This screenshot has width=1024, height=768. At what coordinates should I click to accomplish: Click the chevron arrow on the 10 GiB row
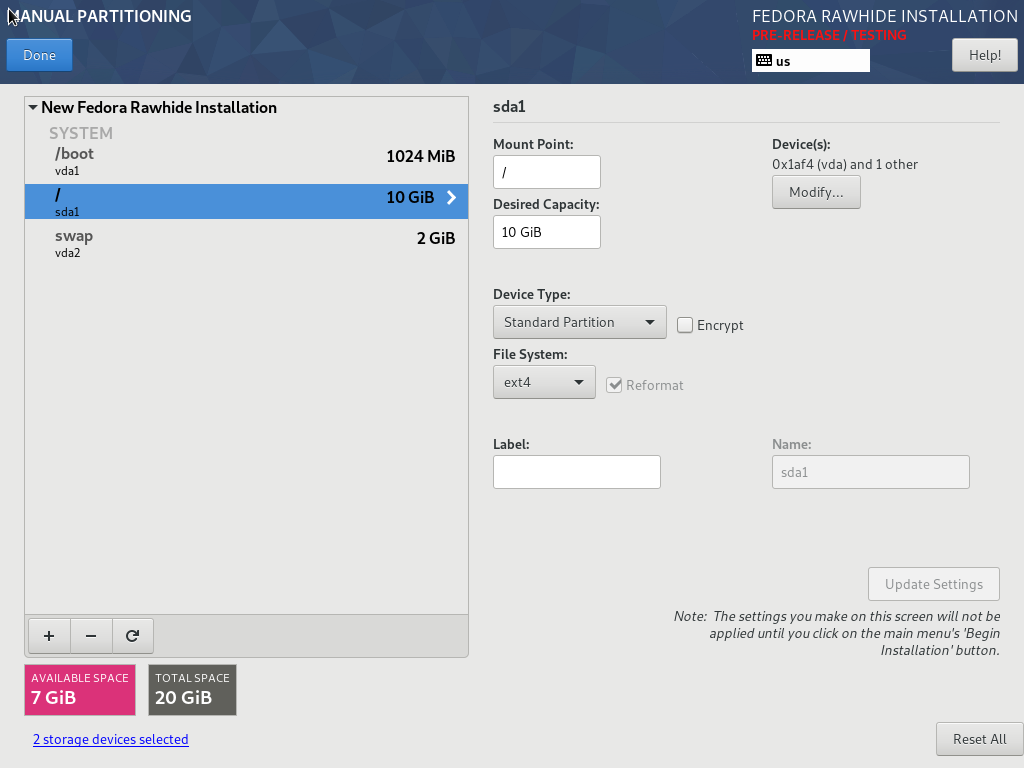pos(451,197)
